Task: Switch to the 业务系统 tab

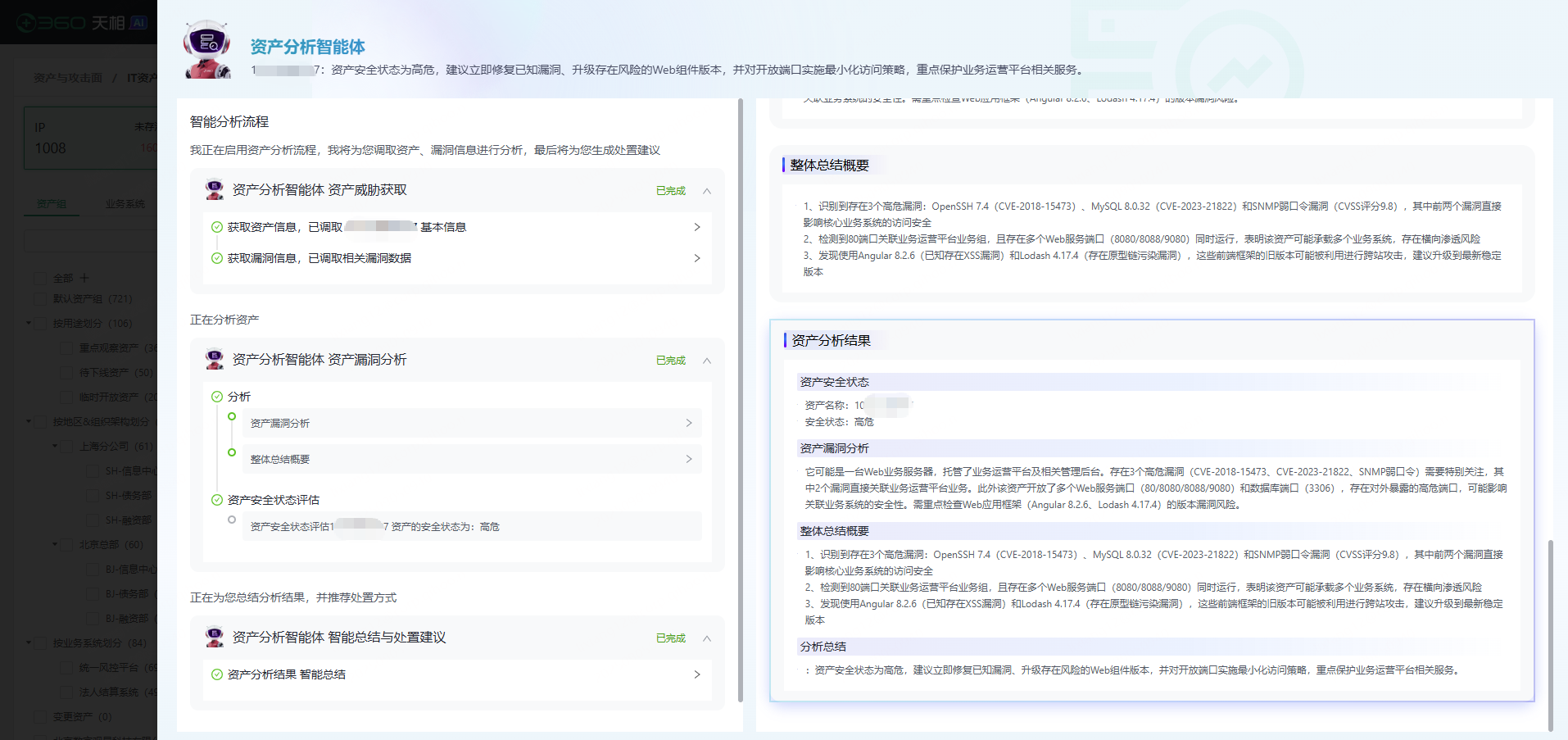Action: [x=124, y=202]
